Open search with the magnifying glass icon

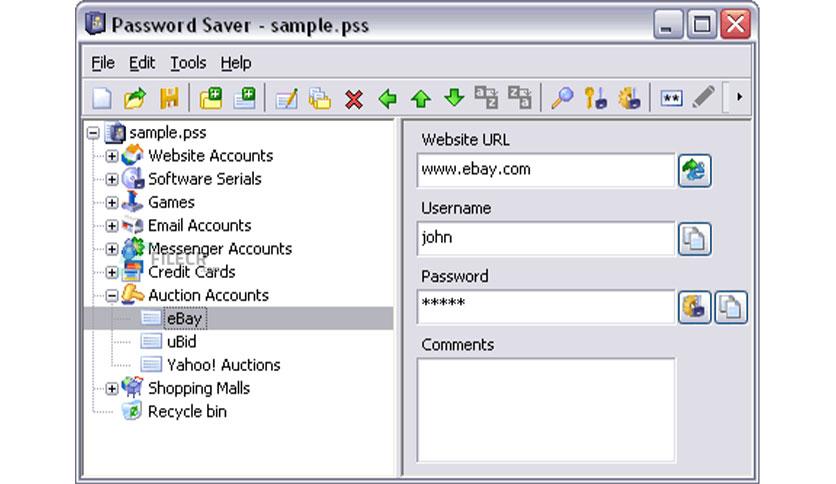(x=562, y=98)
